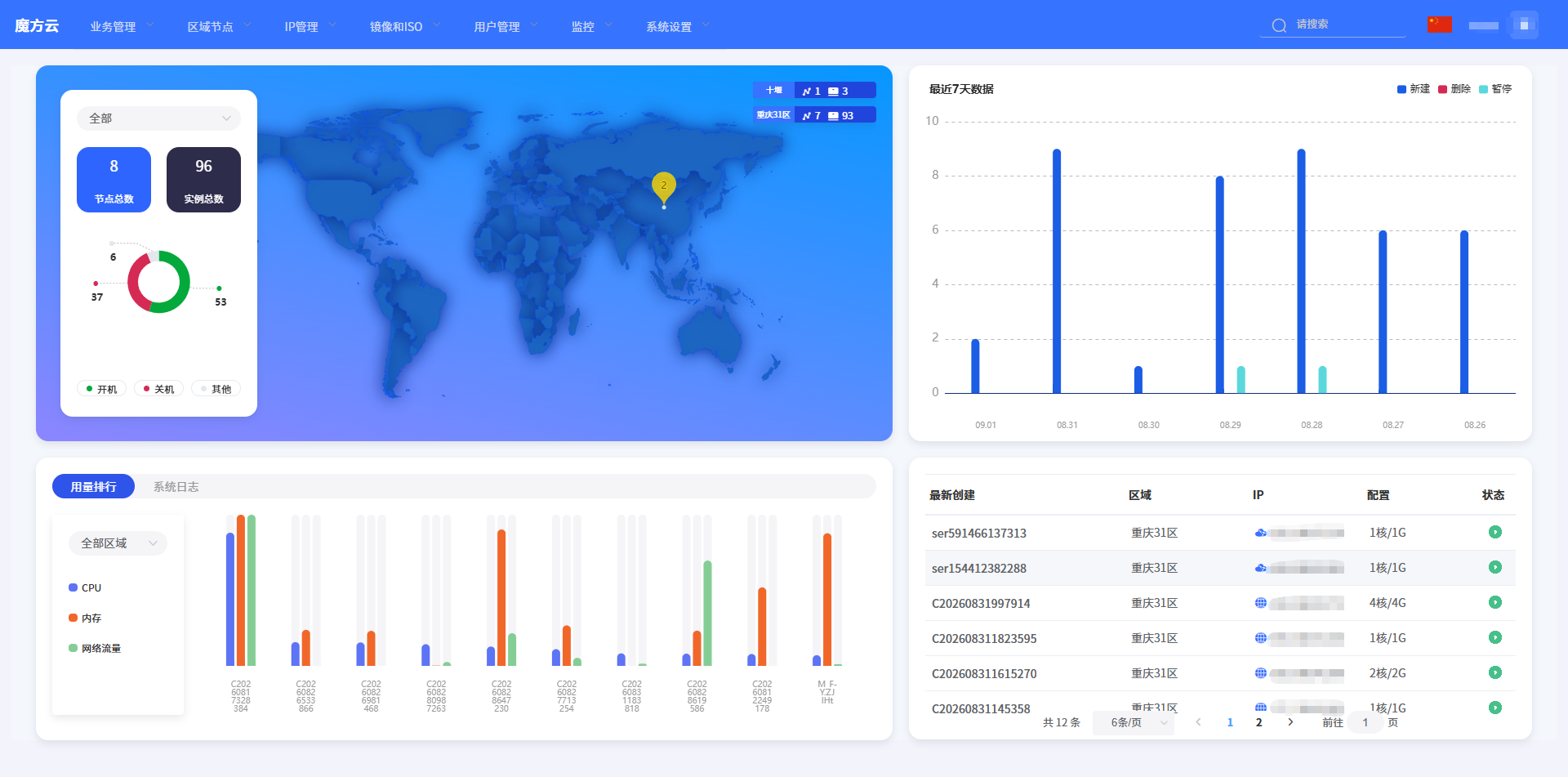Viewport: 1568px width, 777px height.
Task: Open the user avatar menu
Action: (x=1524, y=25)
